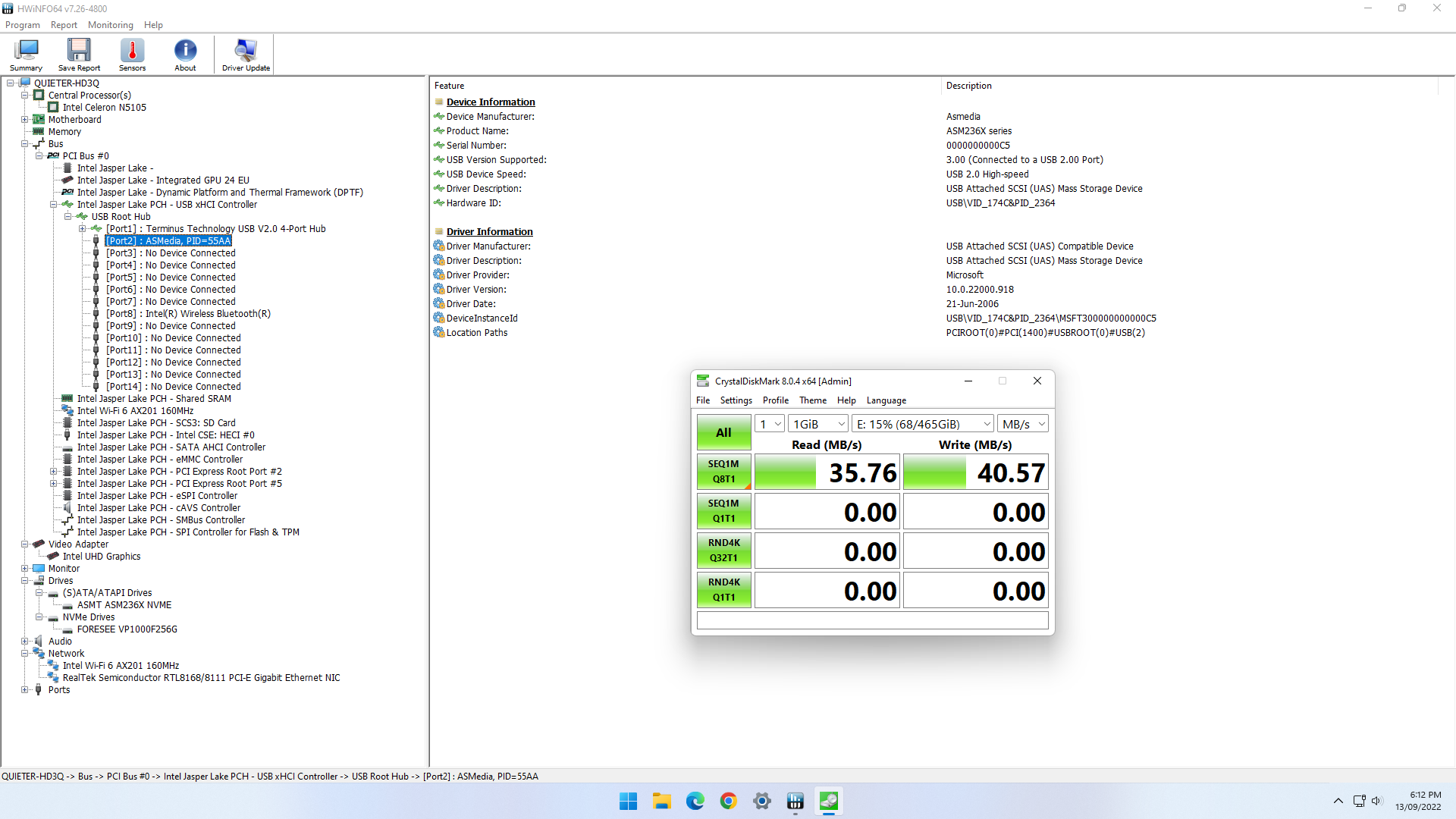Start the SEQ1M Q8T1 test

[x=723, y=472]
